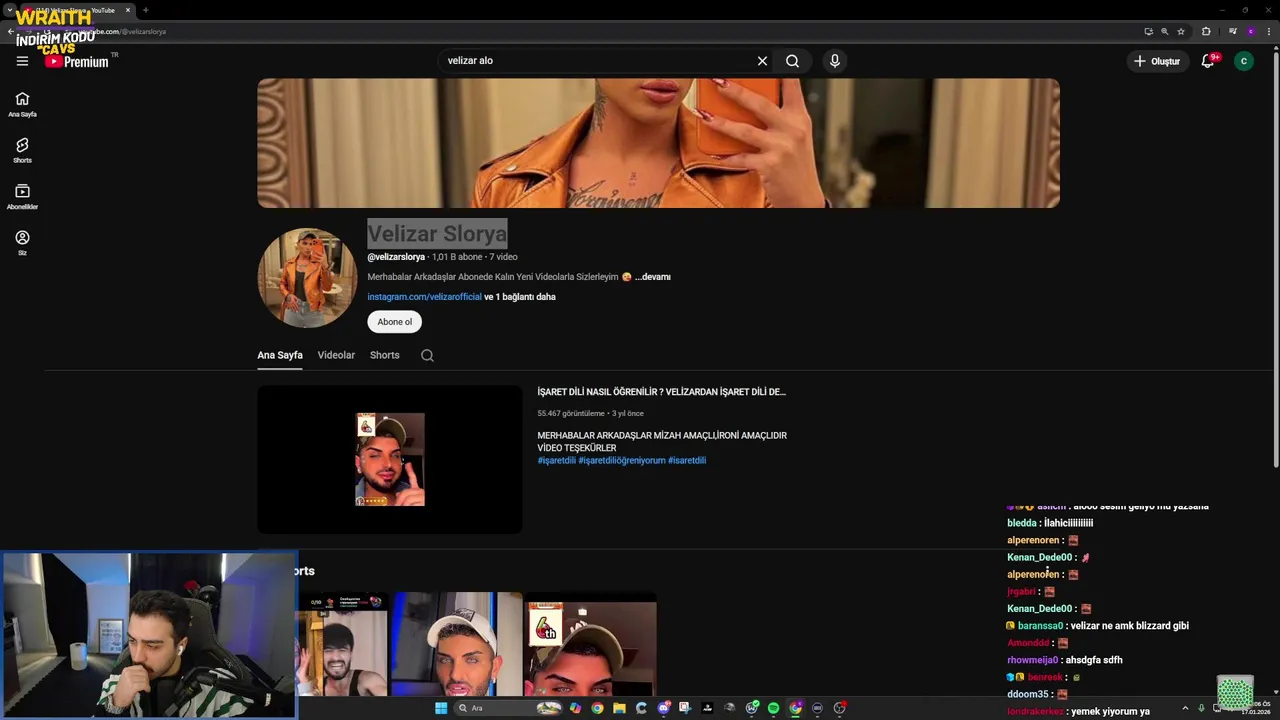Image resolution: width=1280 pixels, height=720 pixels.
Task: Switch to the Videolar tab
Action: [336, 355]
